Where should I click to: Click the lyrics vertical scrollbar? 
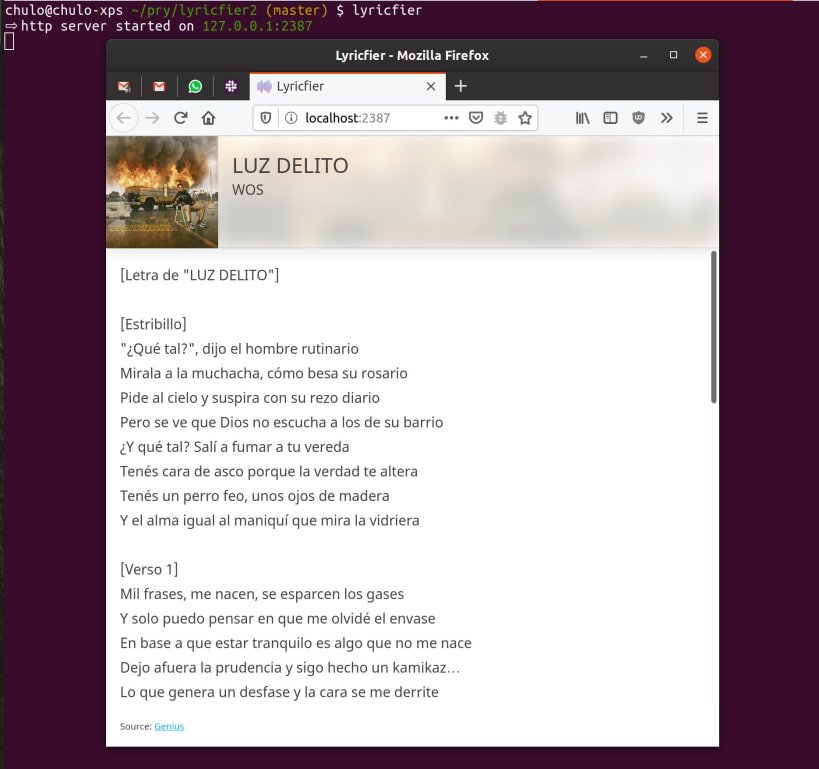[x=713, y=327]
